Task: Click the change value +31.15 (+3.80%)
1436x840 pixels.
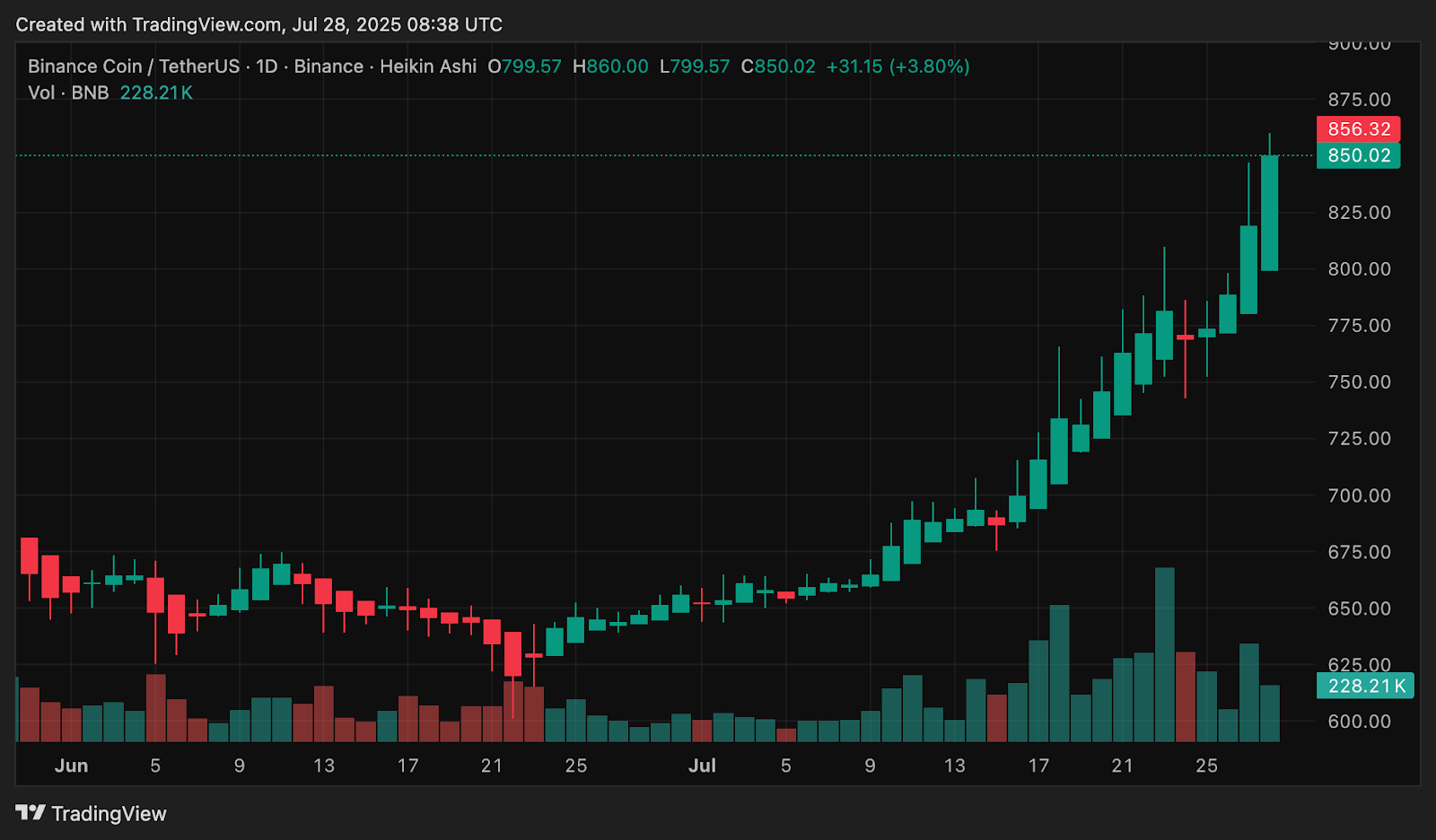Action: coord(897,66)
